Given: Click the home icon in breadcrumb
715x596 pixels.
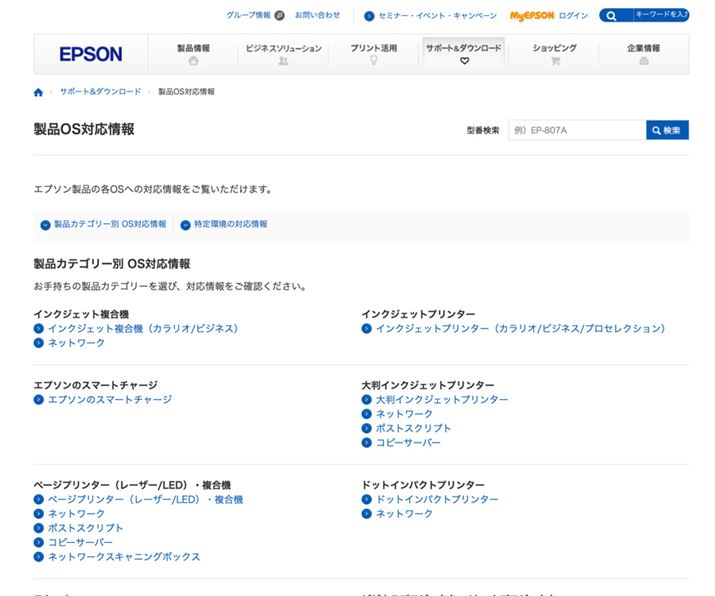Looking at the screenshot, I should (x=38, y=92).
